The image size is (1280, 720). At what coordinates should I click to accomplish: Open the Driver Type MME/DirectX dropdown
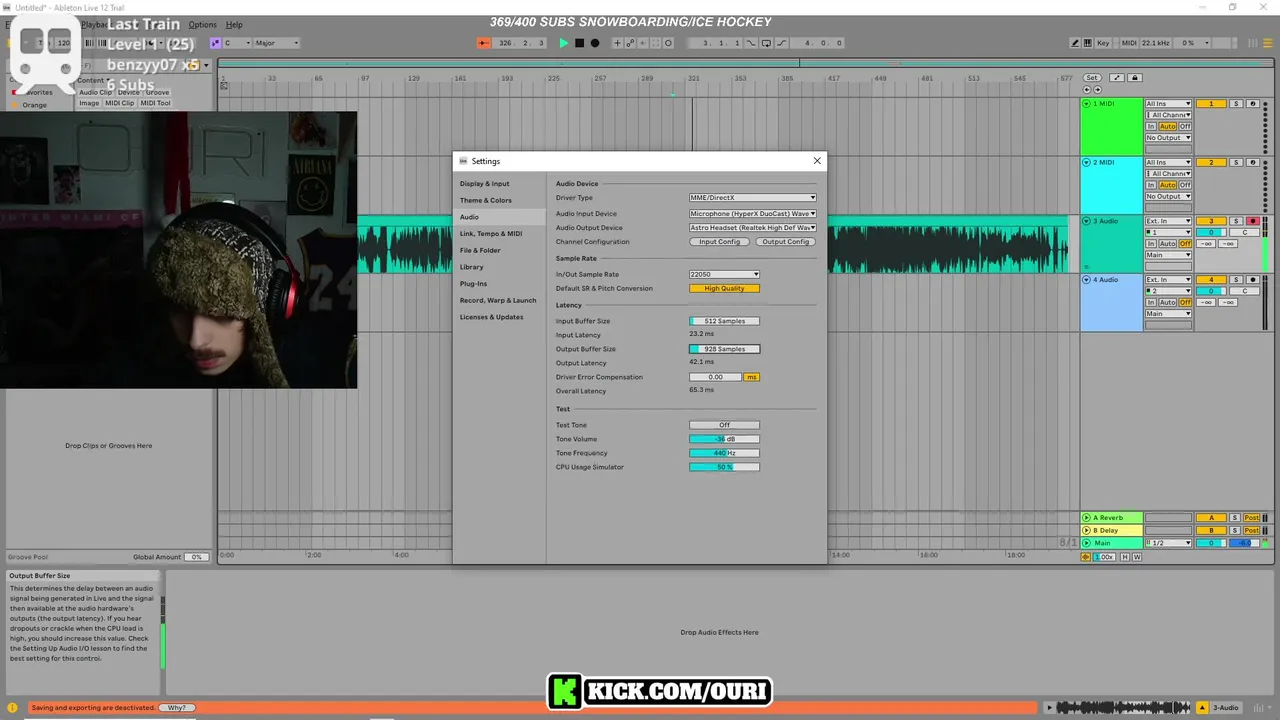point(752,198)
